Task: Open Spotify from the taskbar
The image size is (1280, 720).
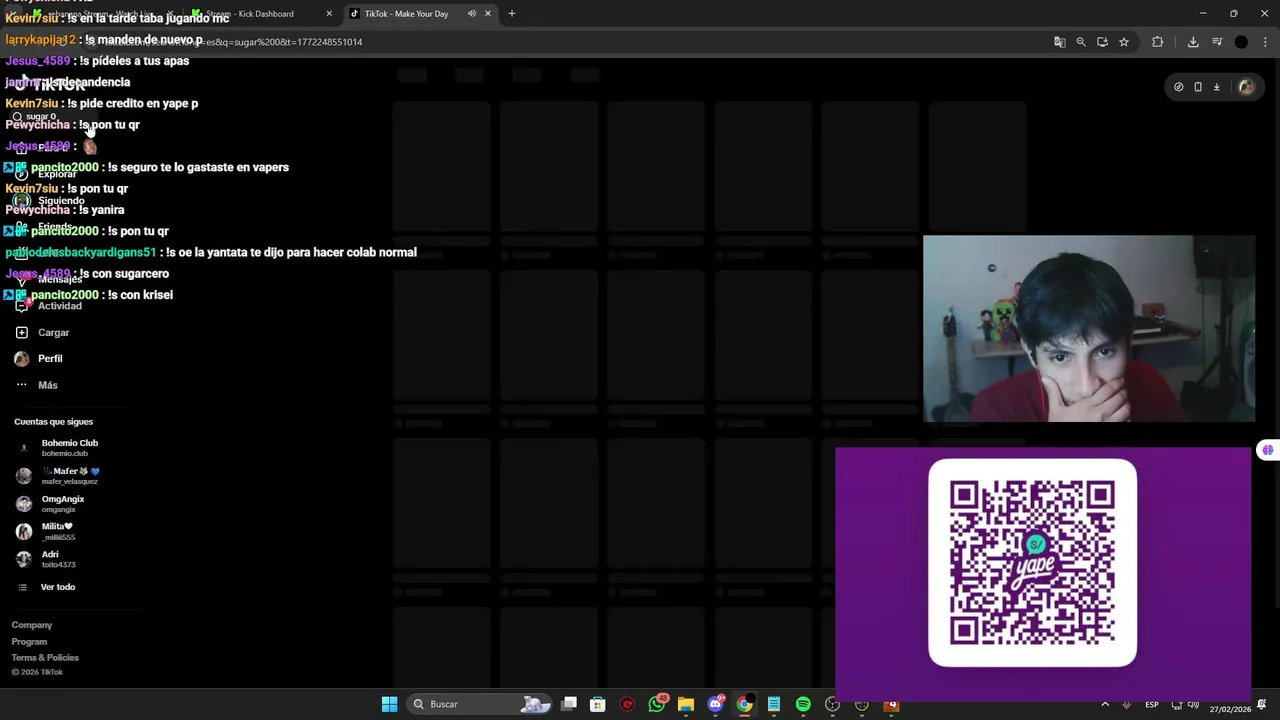Action: (803, 704)
